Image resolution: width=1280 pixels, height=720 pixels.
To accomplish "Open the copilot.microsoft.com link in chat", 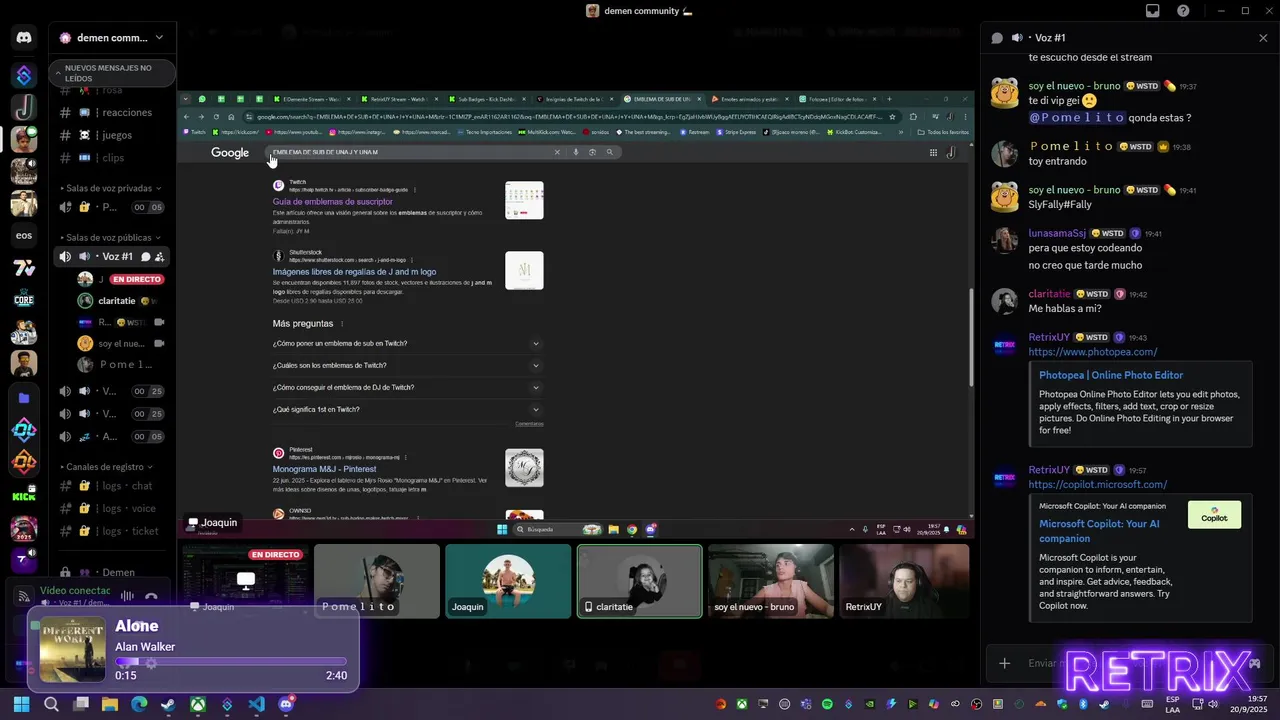I will tap(1097, 485).
